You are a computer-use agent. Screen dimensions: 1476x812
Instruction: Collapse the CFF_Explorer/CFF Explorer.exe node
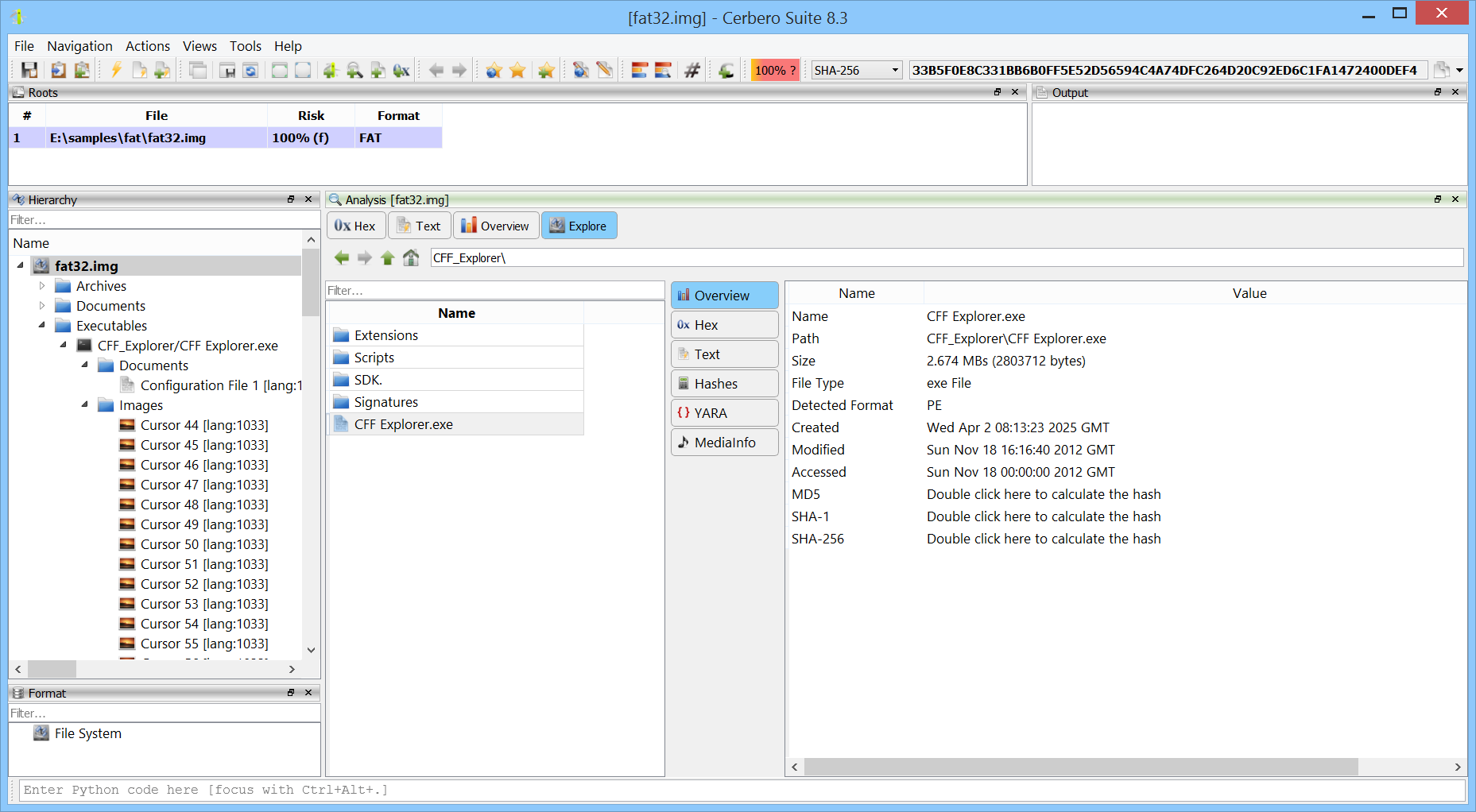pos(64,345)
